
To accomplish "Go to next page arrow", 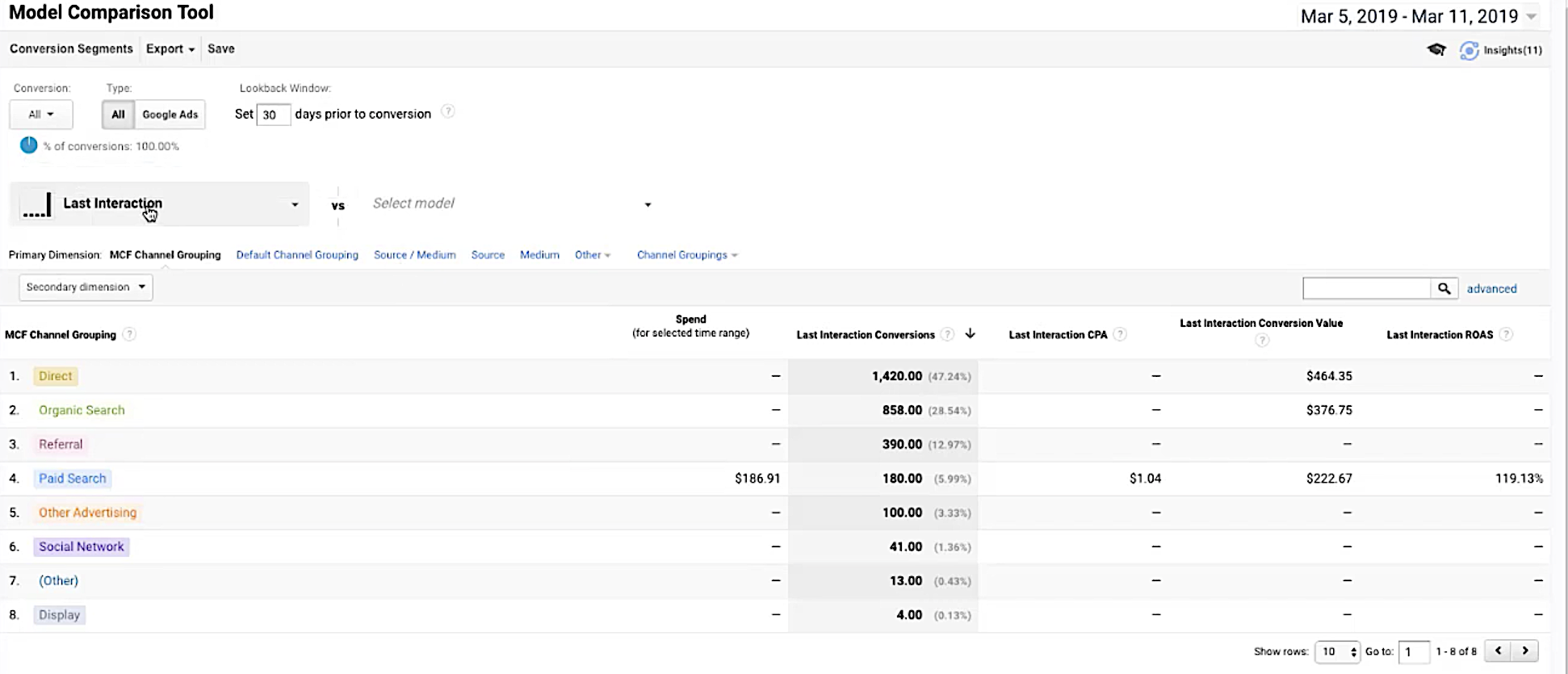I will [x=1525, y=651].
